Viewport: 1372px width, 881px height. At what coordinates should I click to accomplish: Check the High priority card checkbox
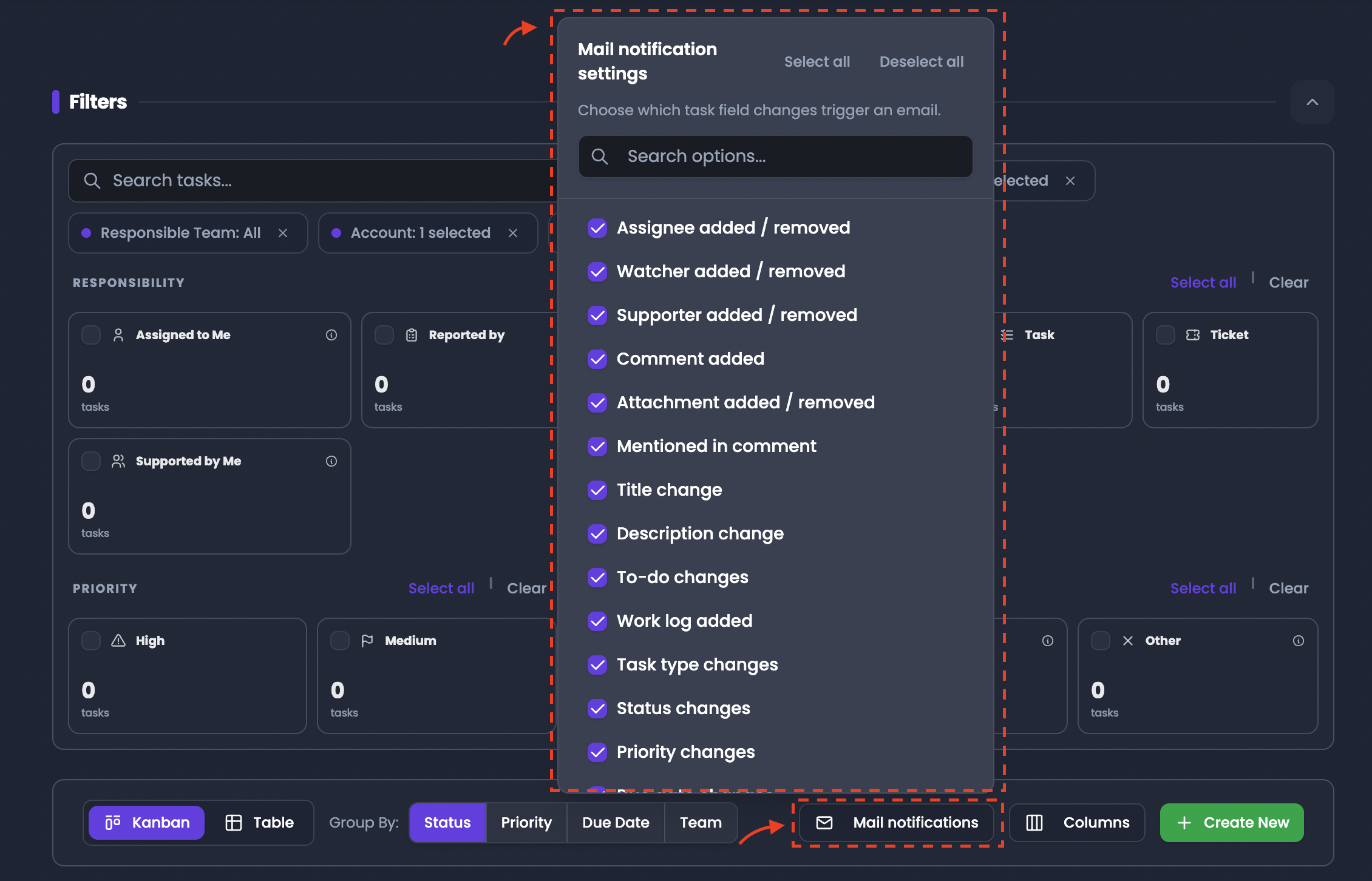91,641
